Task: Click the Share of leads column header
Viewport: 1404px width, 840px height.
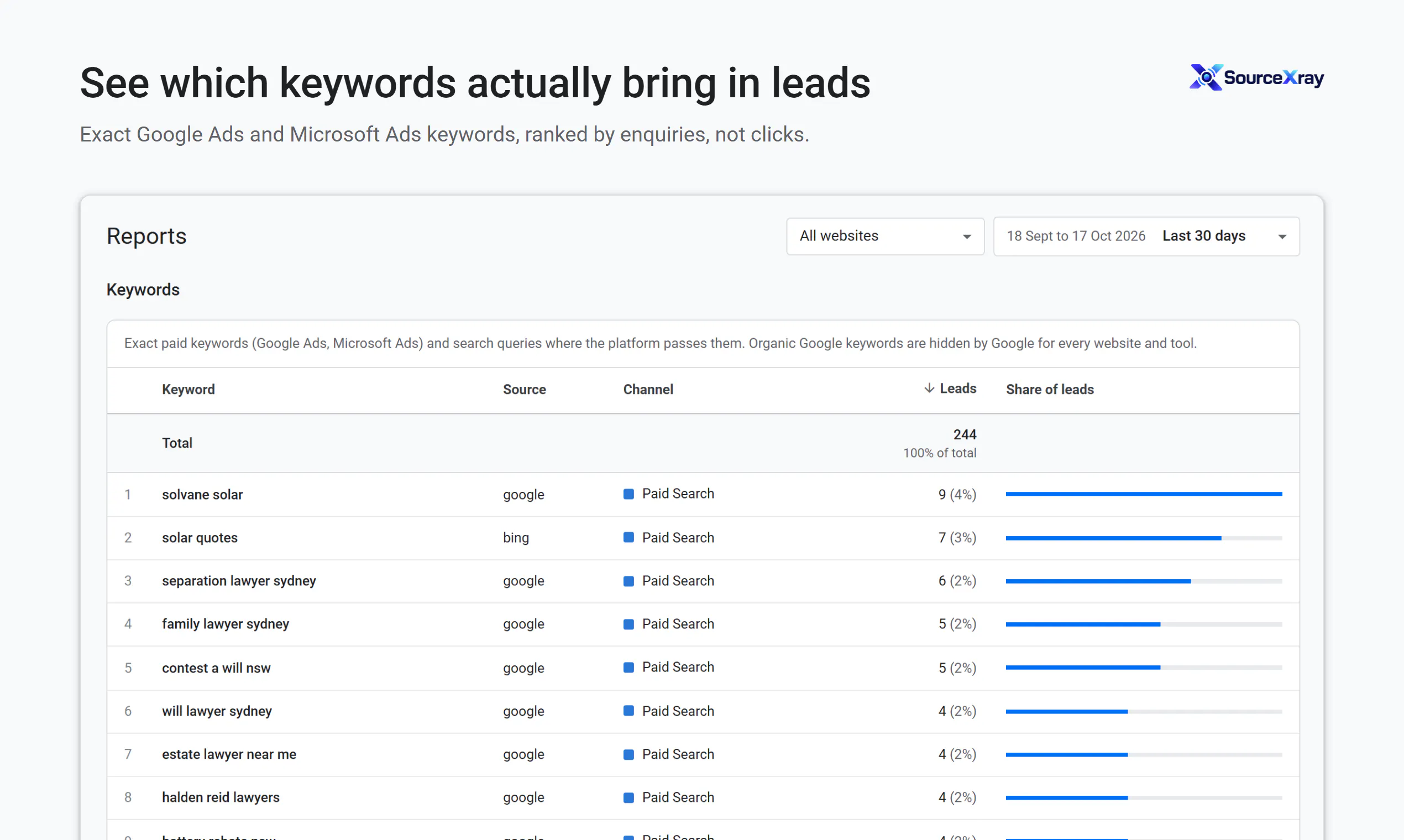Action: pyautogui.click(x=1050, y=390)
